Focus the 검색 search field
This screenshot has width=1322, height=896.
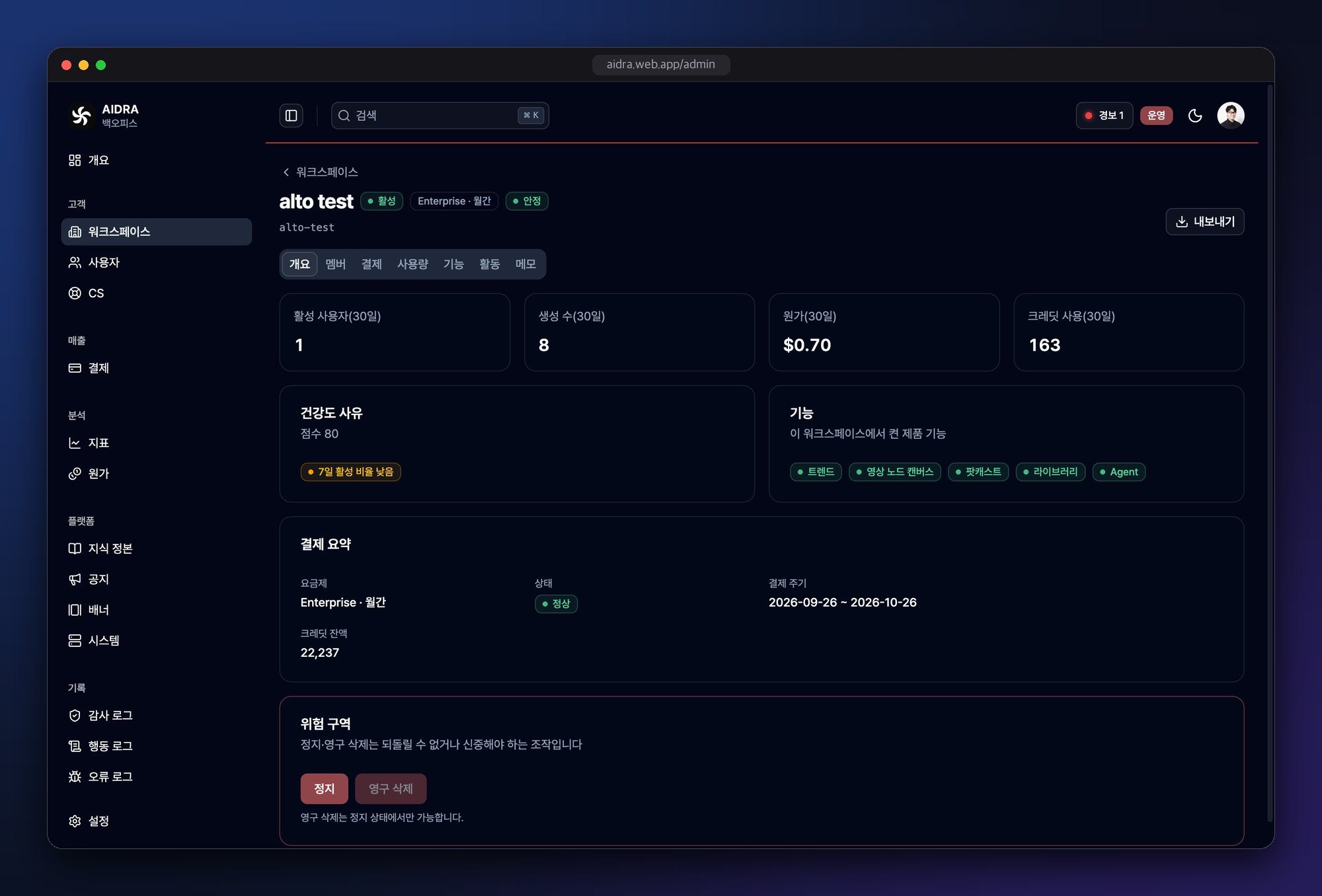pos(440,116)
